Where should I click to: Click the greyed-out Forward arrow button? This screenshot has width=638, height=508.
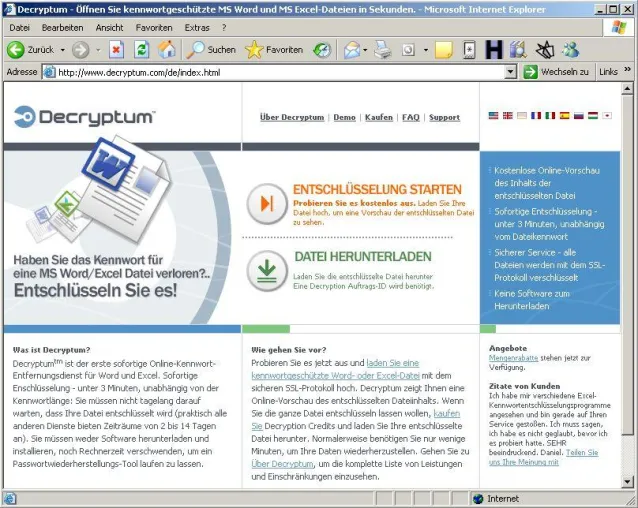pos(81,50)
